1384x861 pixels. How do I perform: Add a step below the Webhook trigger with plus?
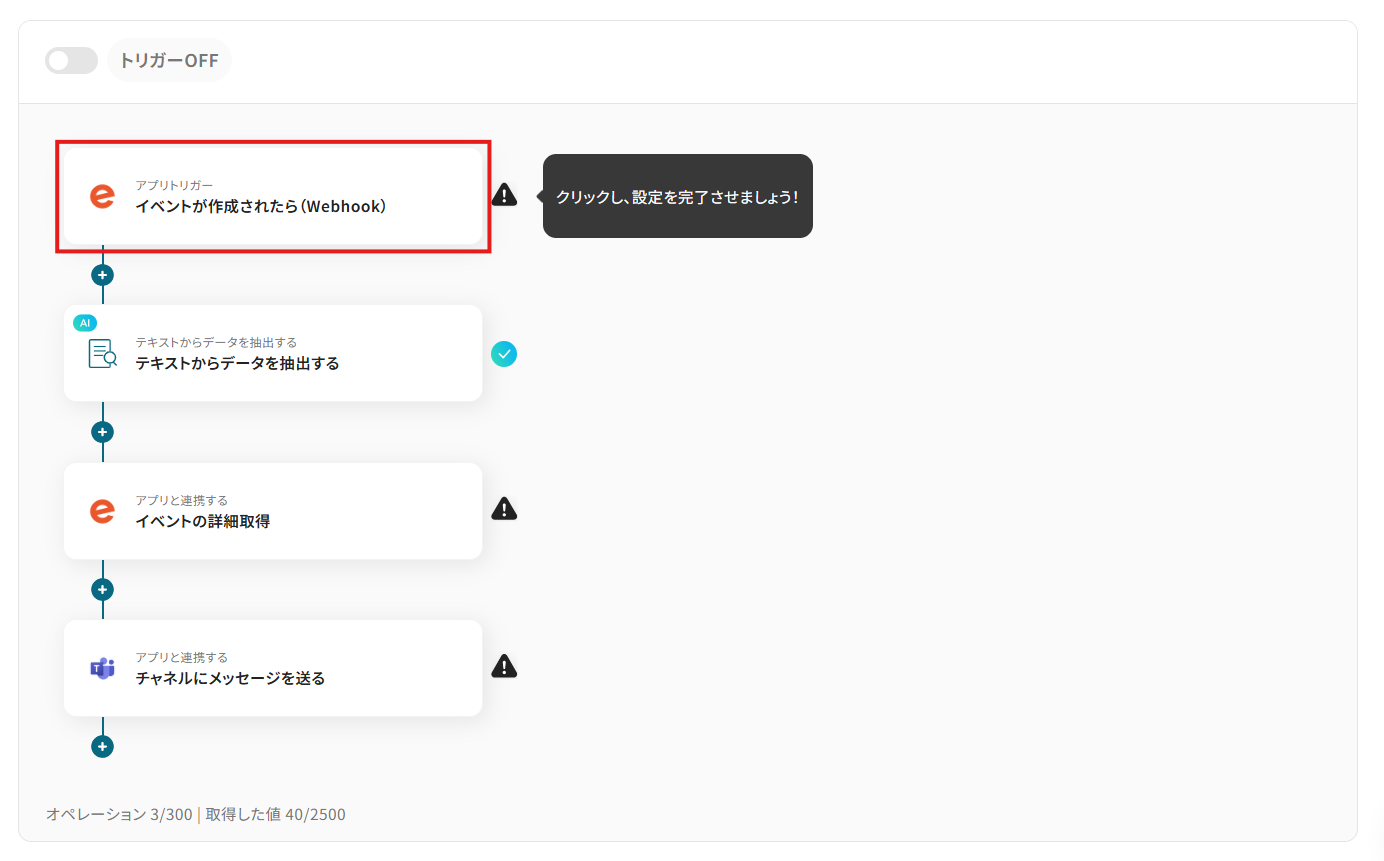point(102,275)
